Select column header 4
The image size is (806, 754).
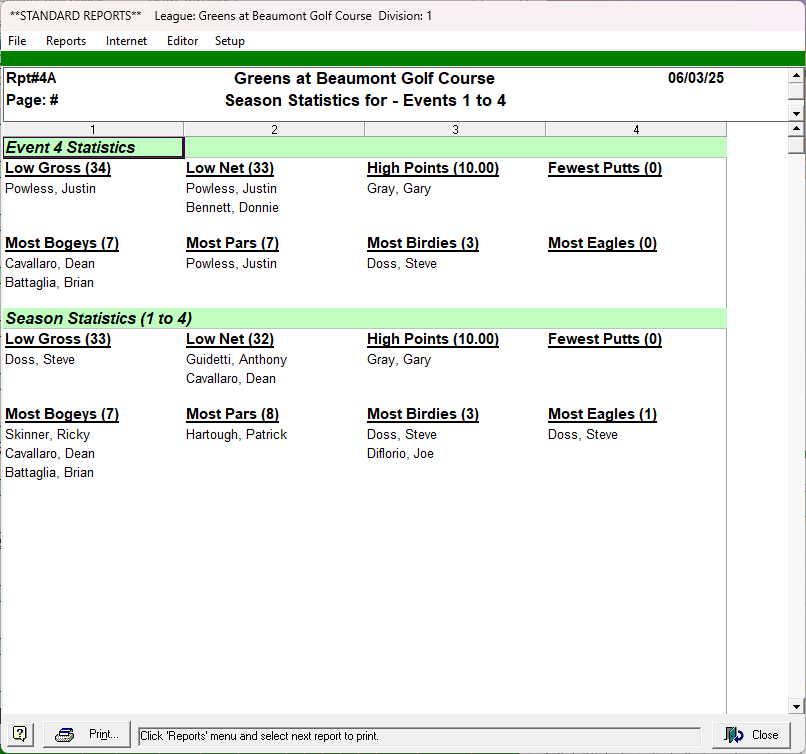tap(636, 129)
